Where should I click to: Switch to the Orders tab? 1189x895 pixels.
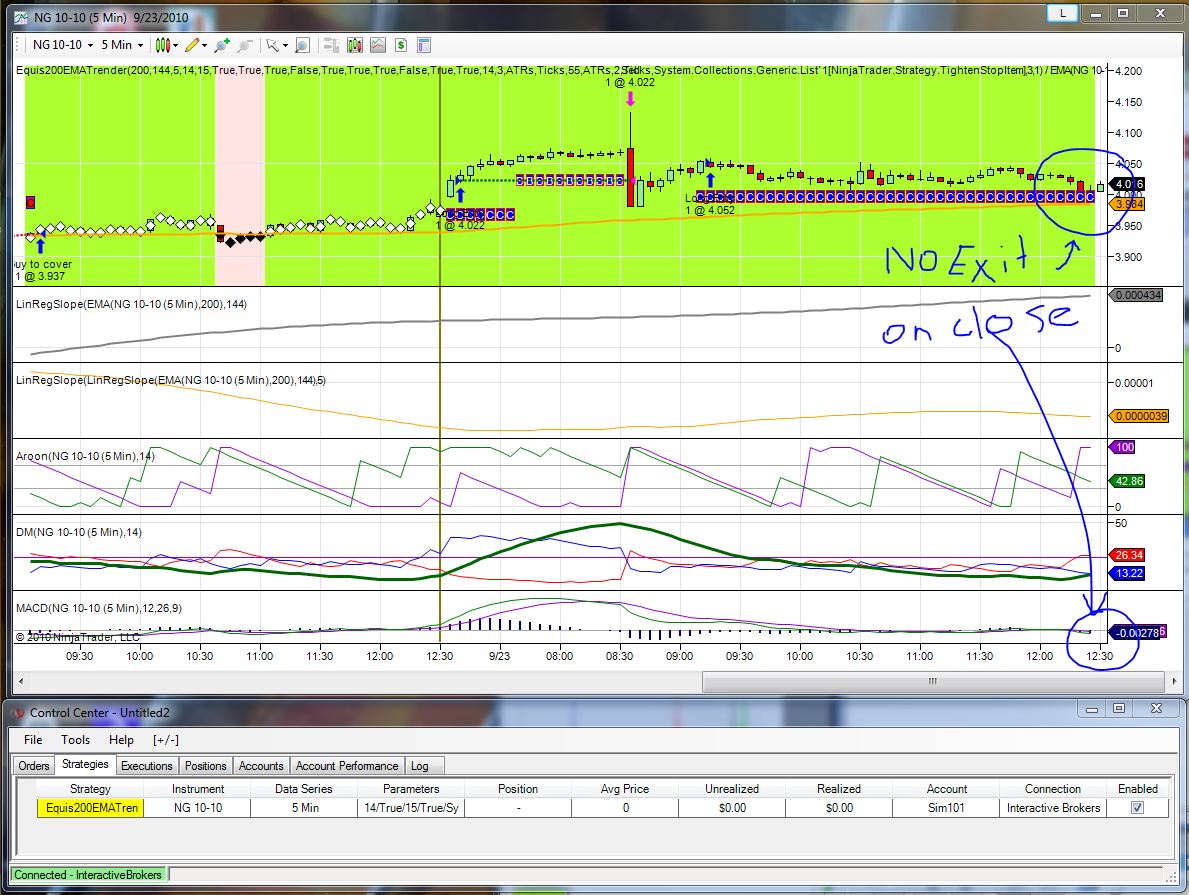[x=34, y=766]
